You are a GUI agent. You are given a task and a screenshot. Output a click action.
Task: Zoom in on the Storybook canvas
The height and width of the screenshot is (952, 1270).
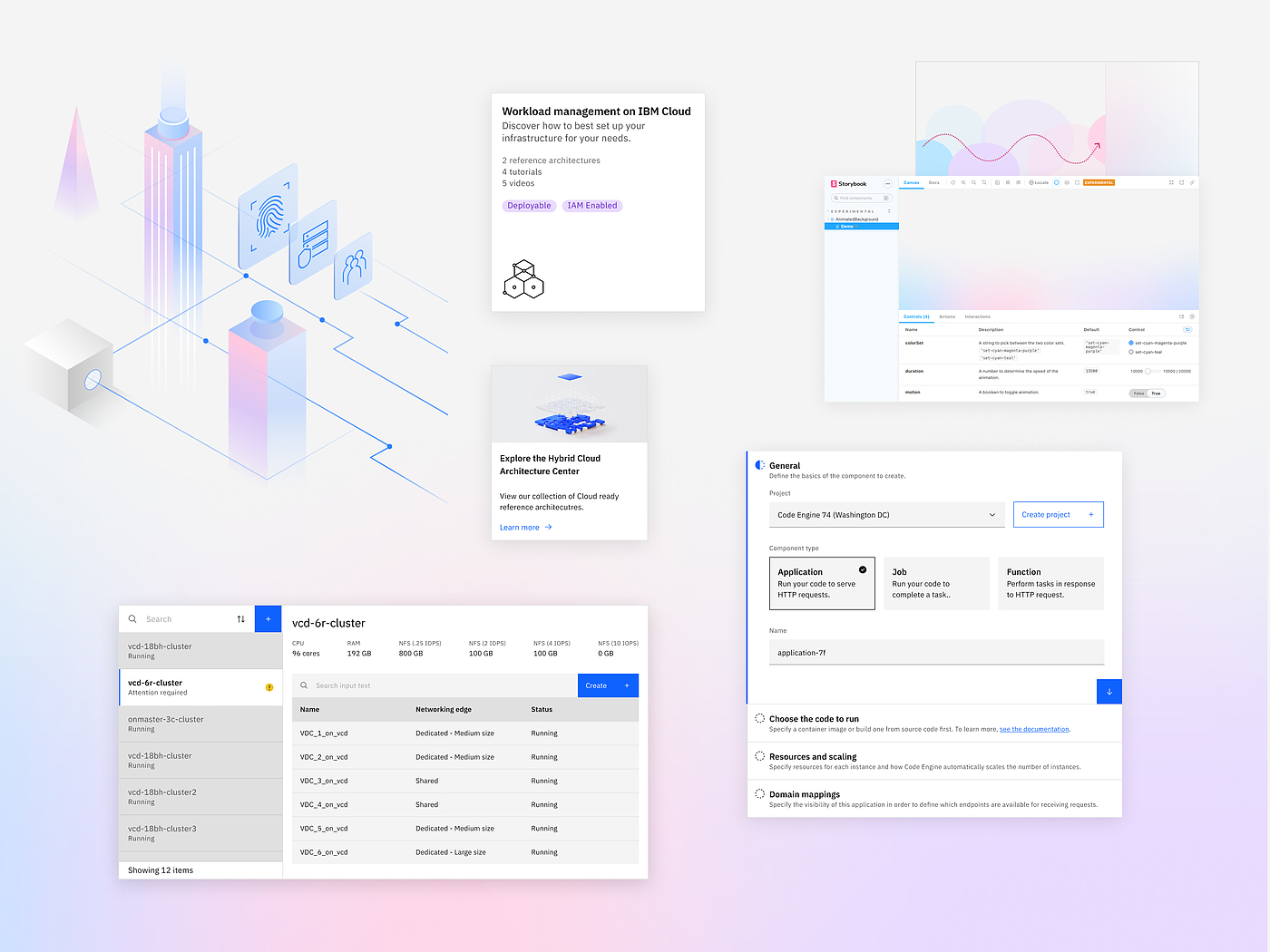point(963,182)
